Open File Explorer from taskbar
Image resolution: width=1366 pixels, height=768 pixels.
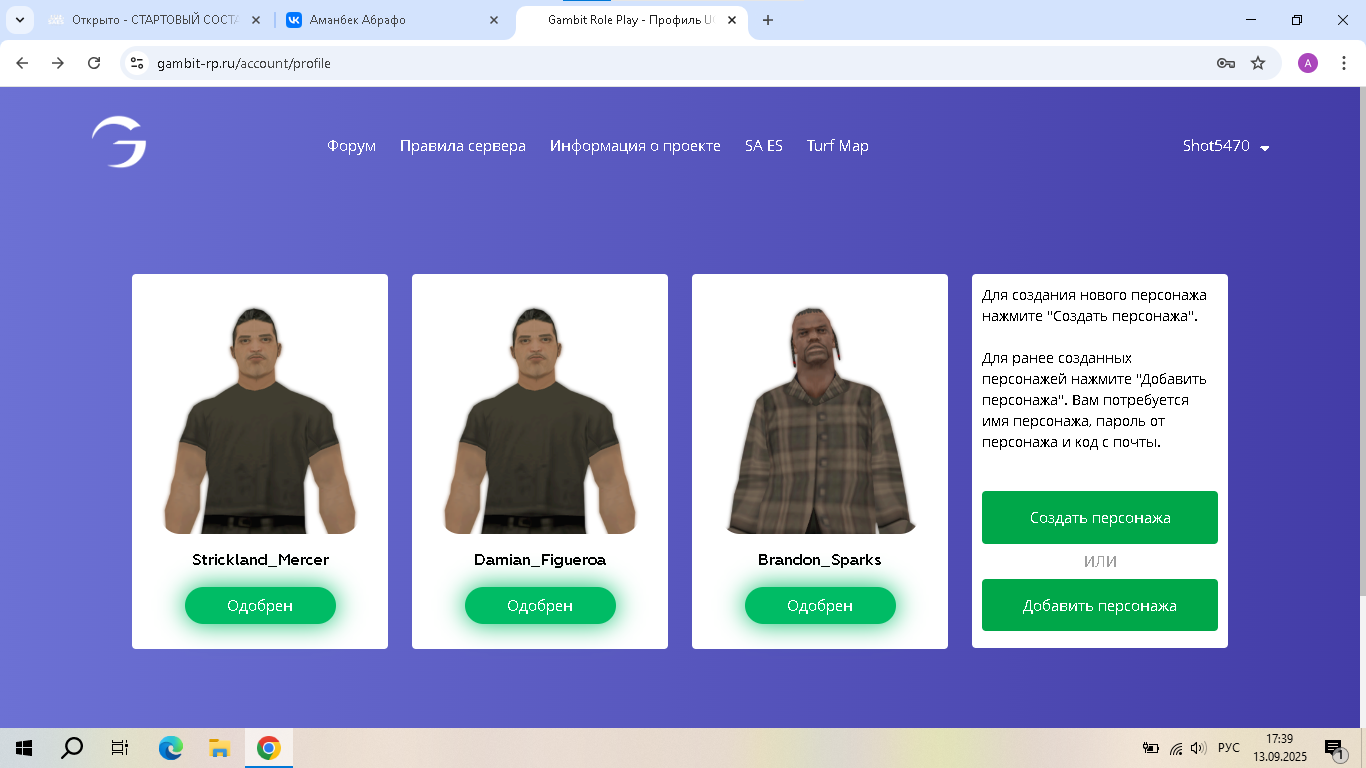tap(220, 748)
